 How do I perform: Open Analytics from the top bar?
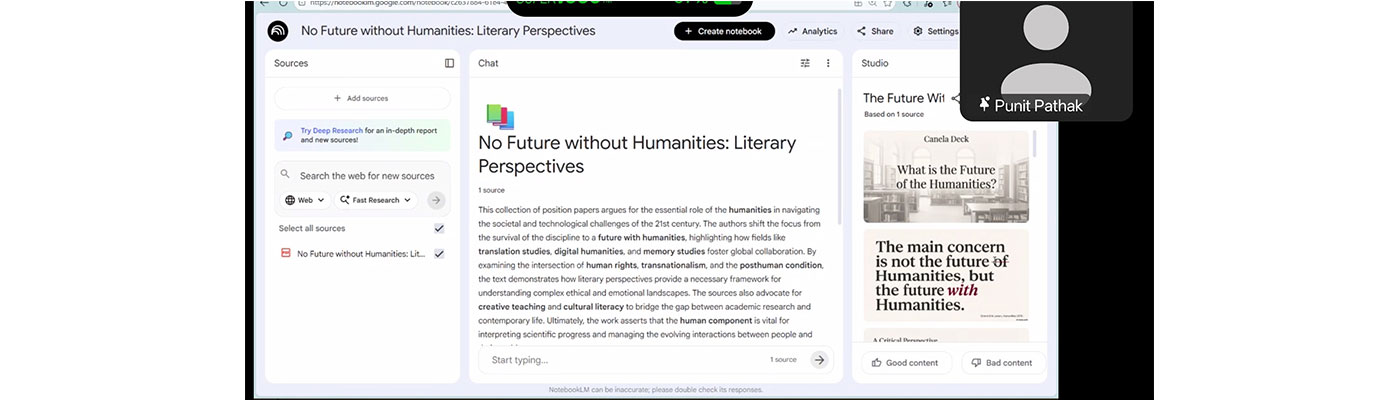pyautogui.click(x=812, y=31)
